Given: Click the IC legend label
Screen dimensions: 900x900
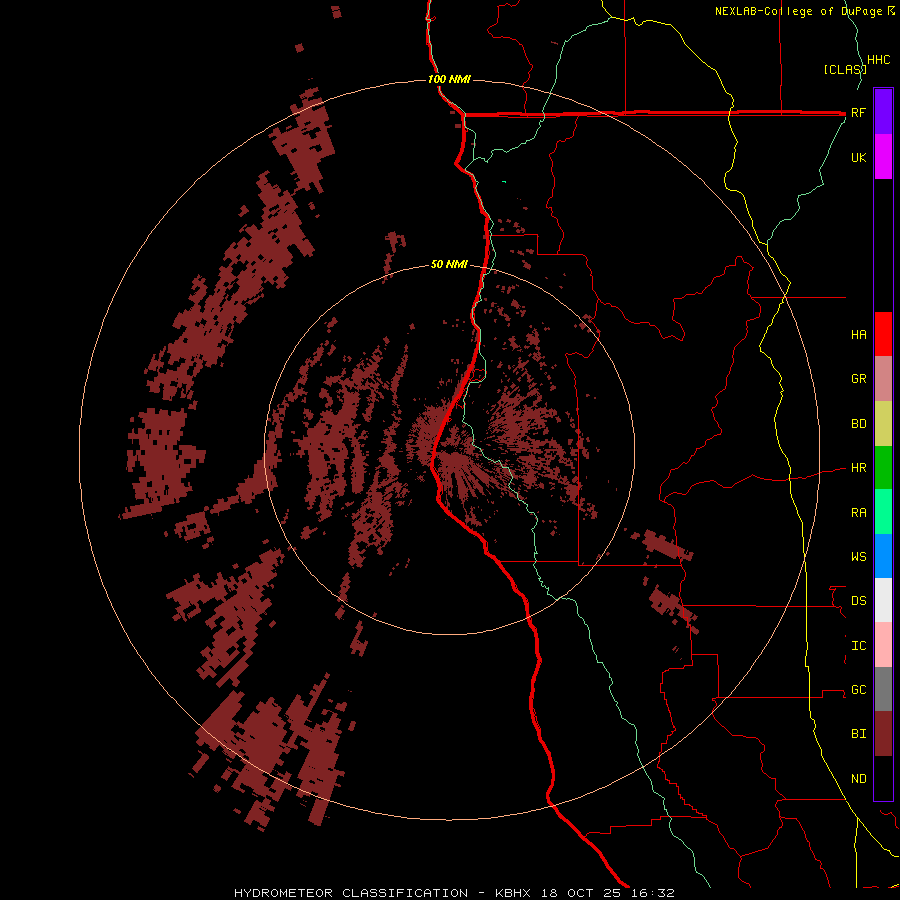Looking at the screenshot, I should [x=859, y=645].
